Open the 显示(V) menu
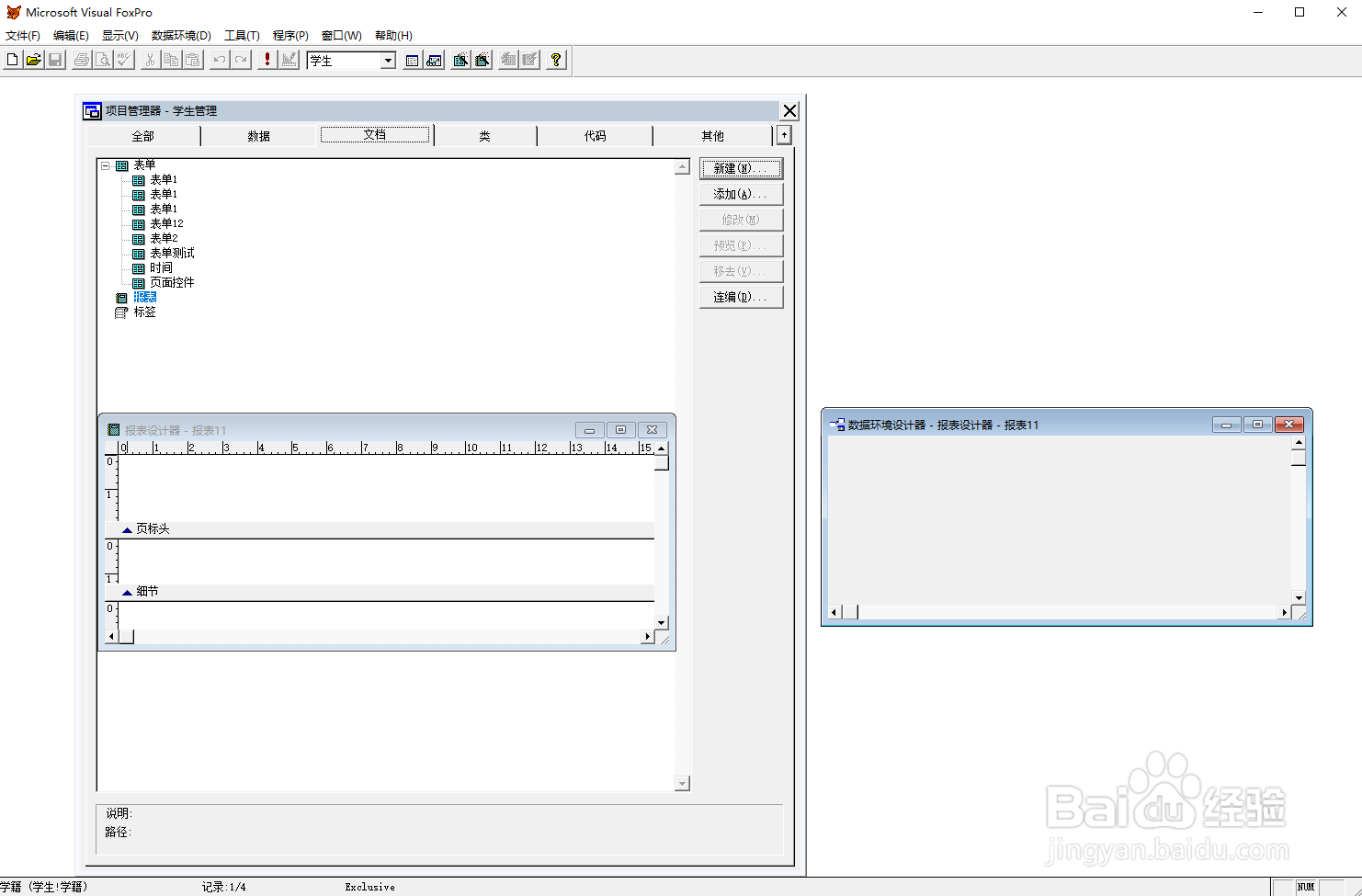The image size is (1362, 896). (119, 35)
